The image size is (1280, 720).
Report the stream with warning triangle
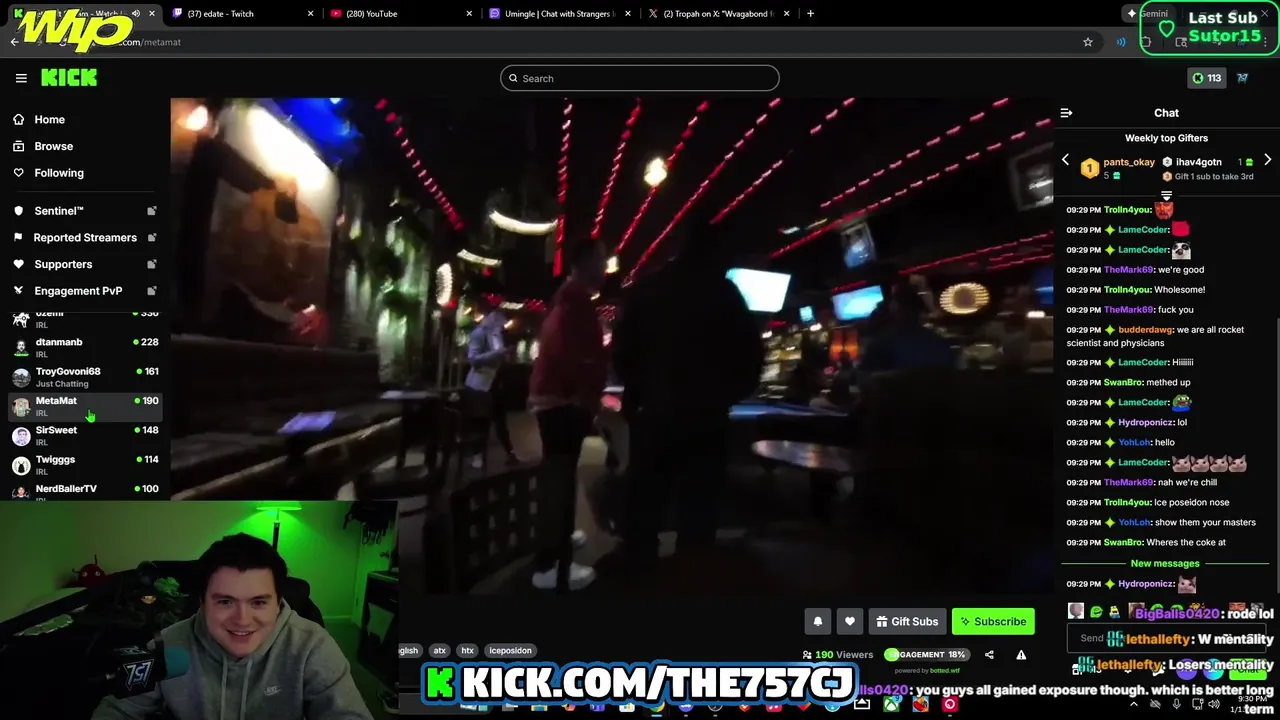pos(1021,655)
